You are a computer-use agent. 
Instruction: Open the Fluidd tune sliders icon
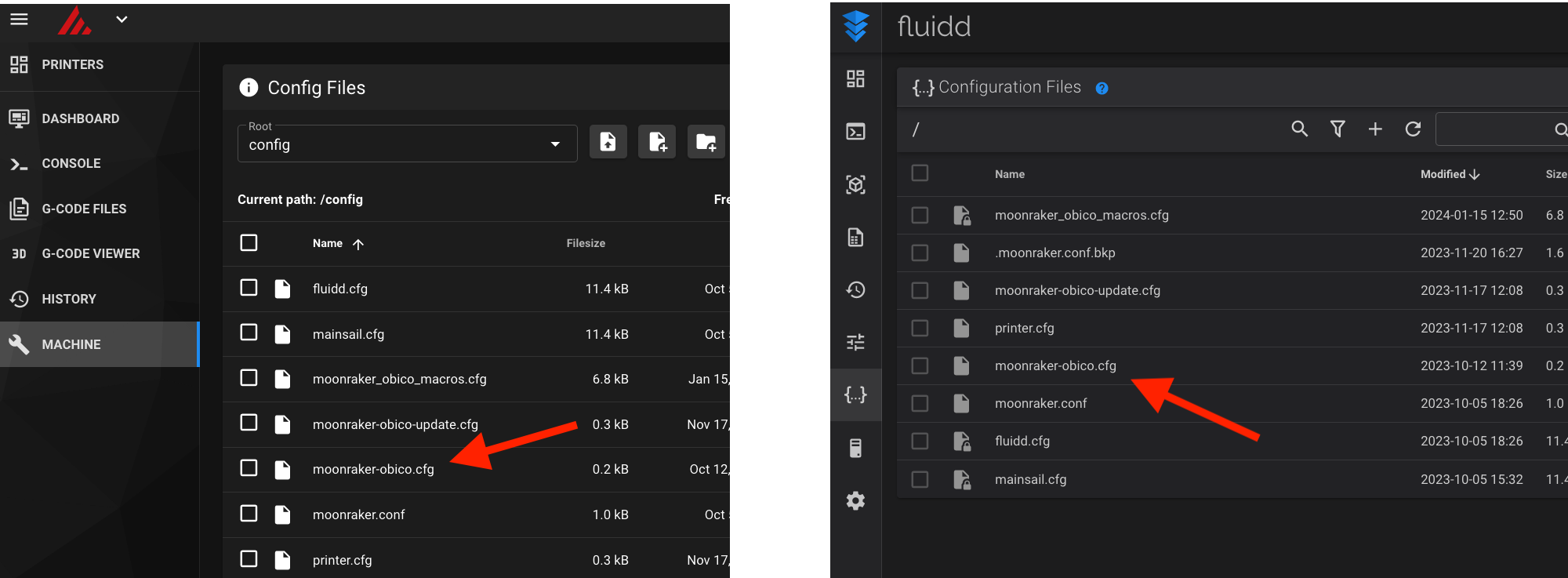click(x=855, y=342)
